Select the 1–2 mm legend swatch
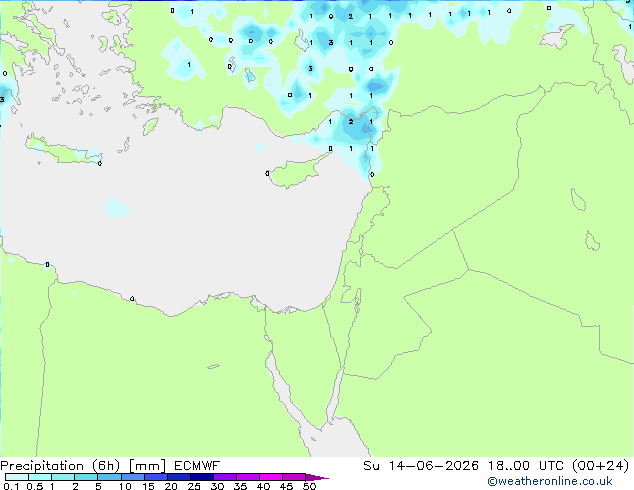 coord(63,477)
